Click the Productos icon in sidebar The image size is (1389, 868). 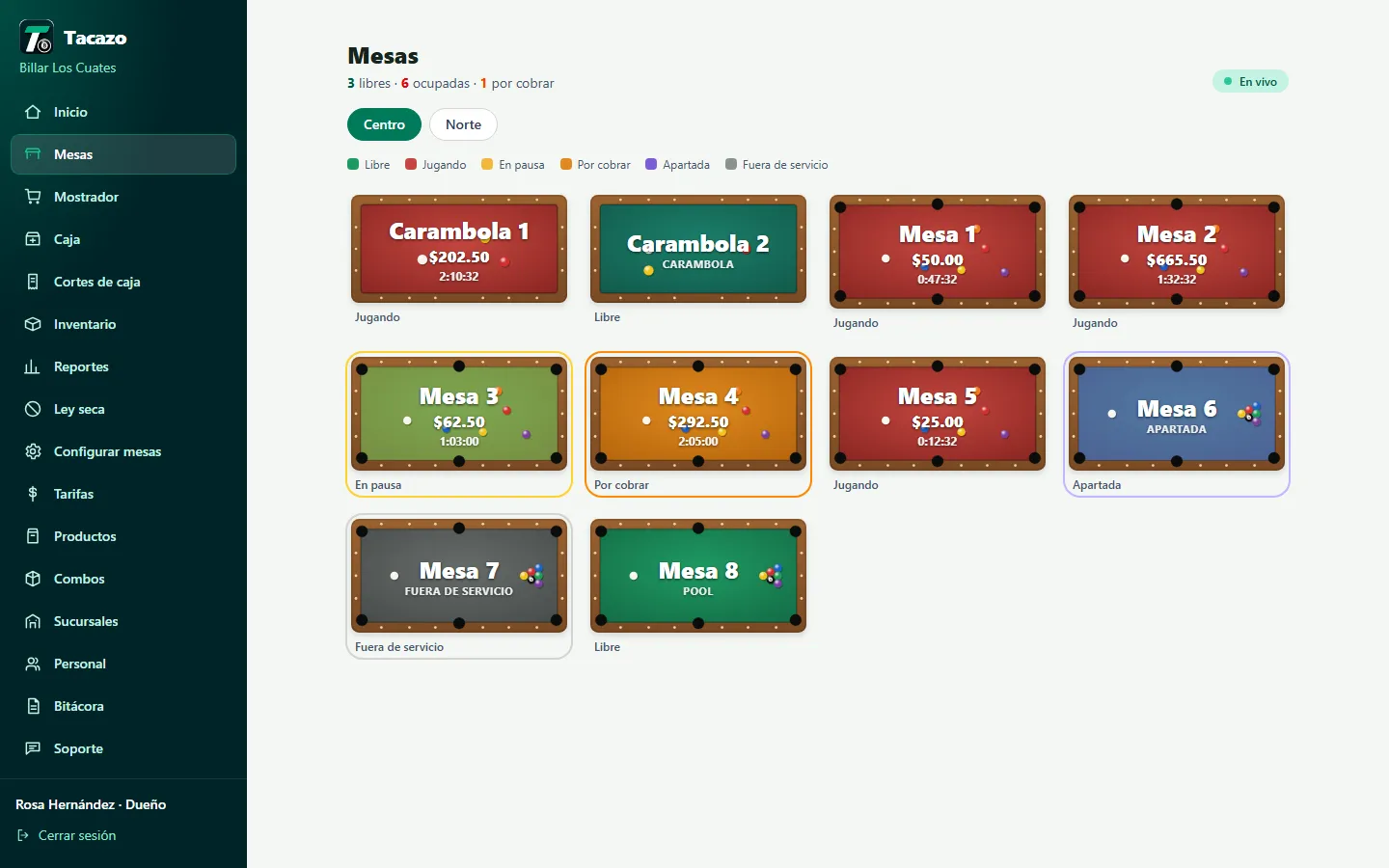click(x=33, y=536)
